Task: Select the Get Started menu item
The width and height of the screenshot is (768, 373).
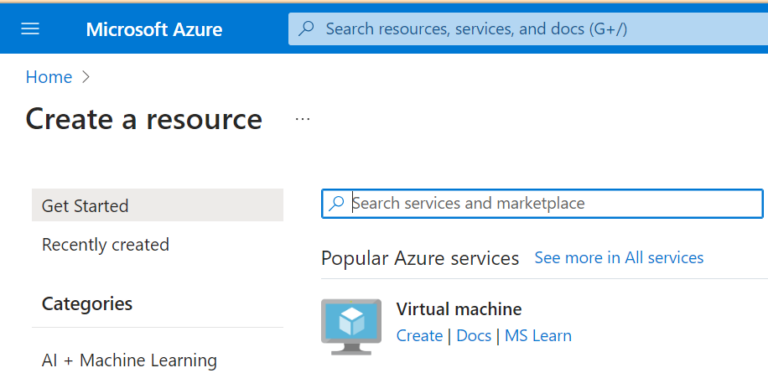Action: tap(157, 205)
